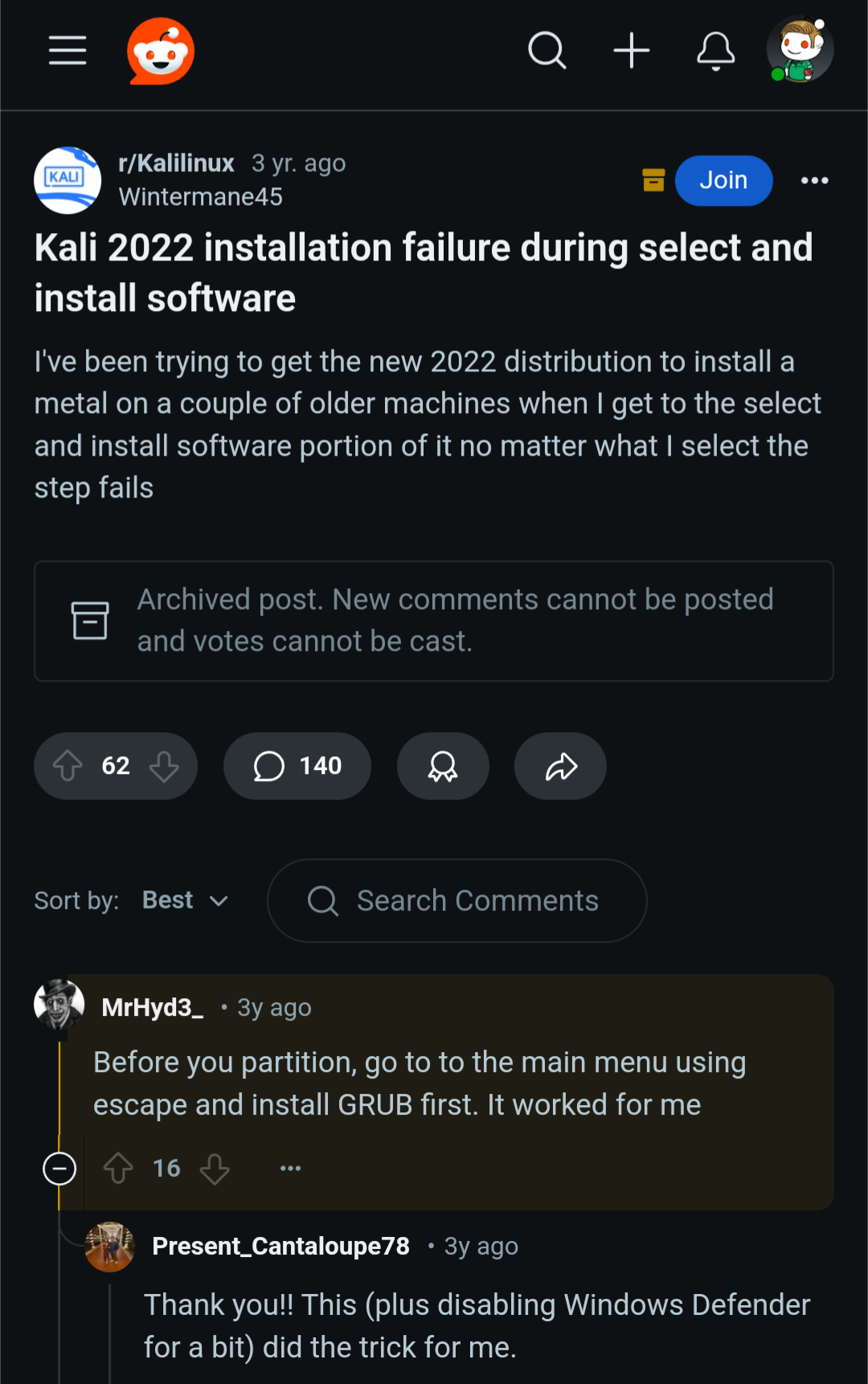Tap the create post plus icon
Viewport: 868px width, 1384px height.
[x=632, y=51]
